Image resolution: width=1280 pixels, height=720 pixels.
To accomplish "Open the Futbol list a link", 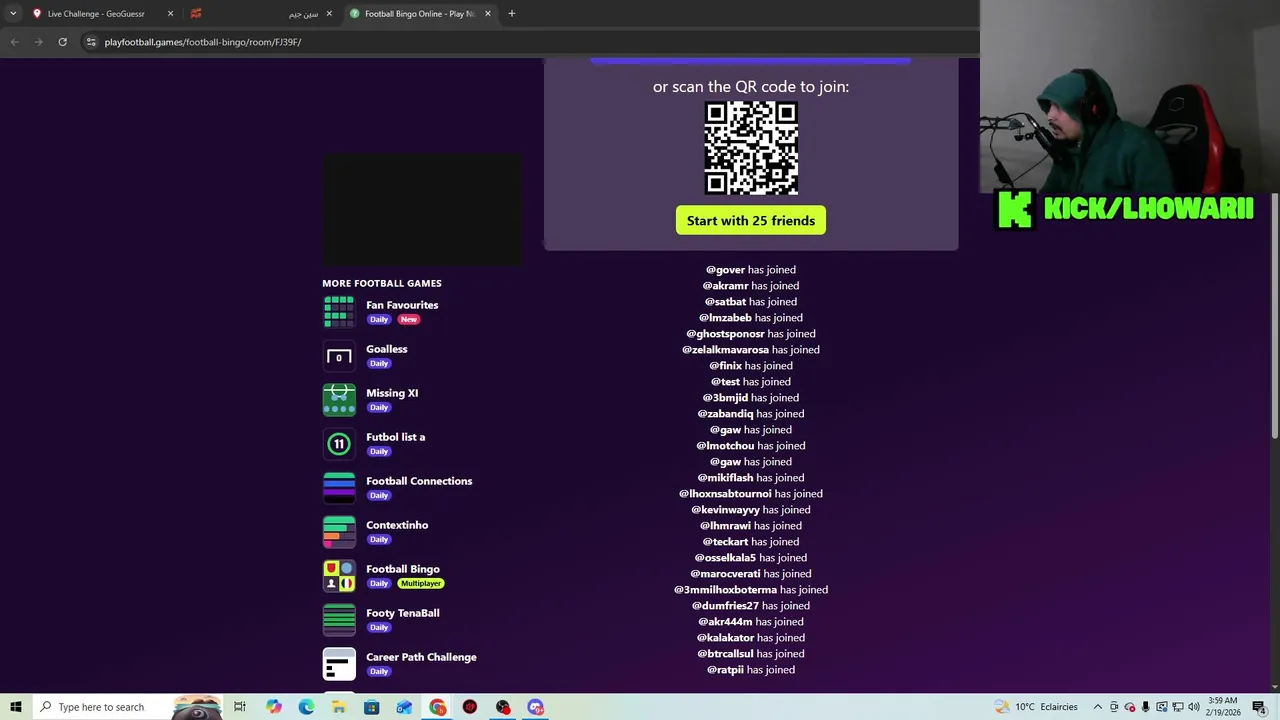I will (x=395, y=437).
